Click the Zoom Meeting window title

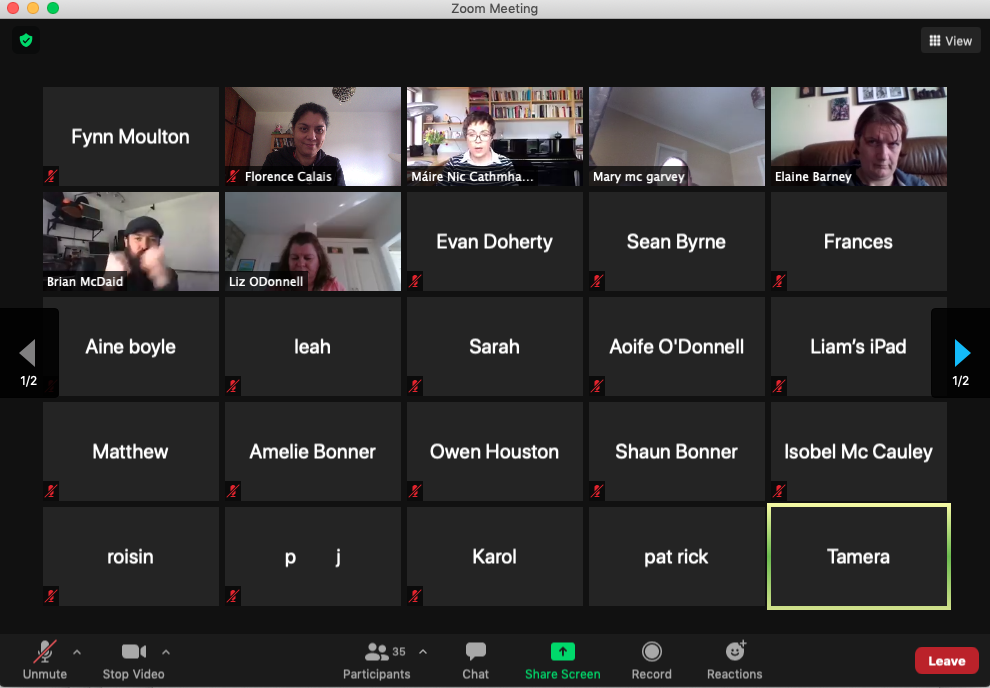click(x=494, y=9)
